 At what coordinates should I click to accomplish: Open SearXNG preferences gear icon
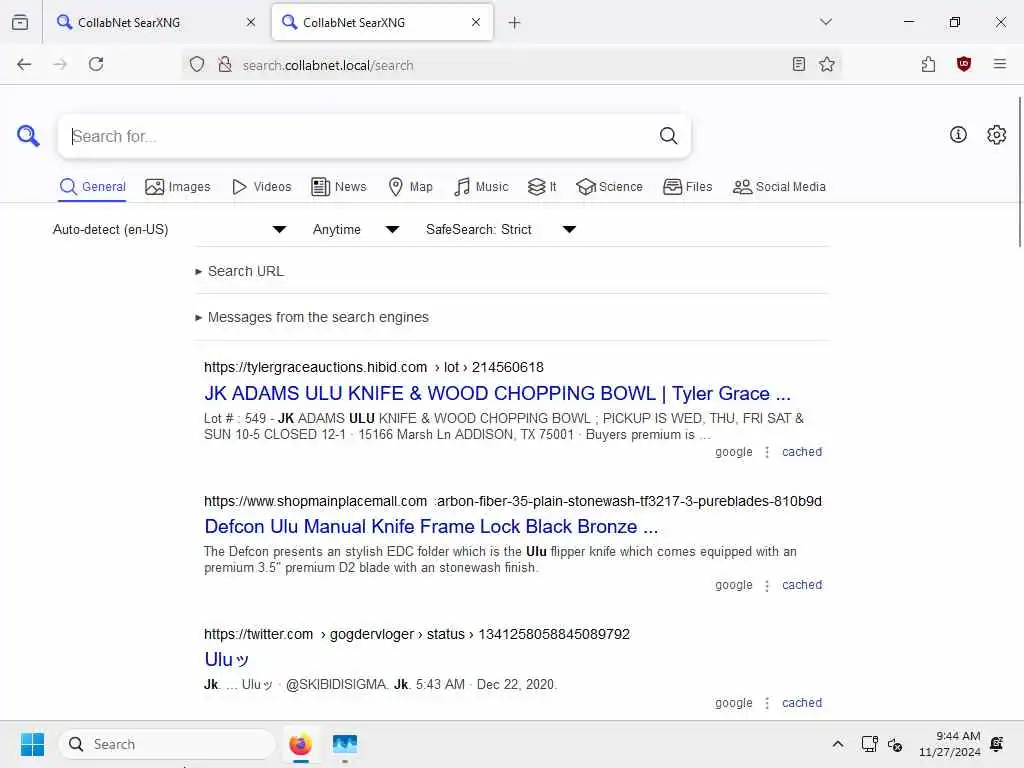(x=997, y=135)
